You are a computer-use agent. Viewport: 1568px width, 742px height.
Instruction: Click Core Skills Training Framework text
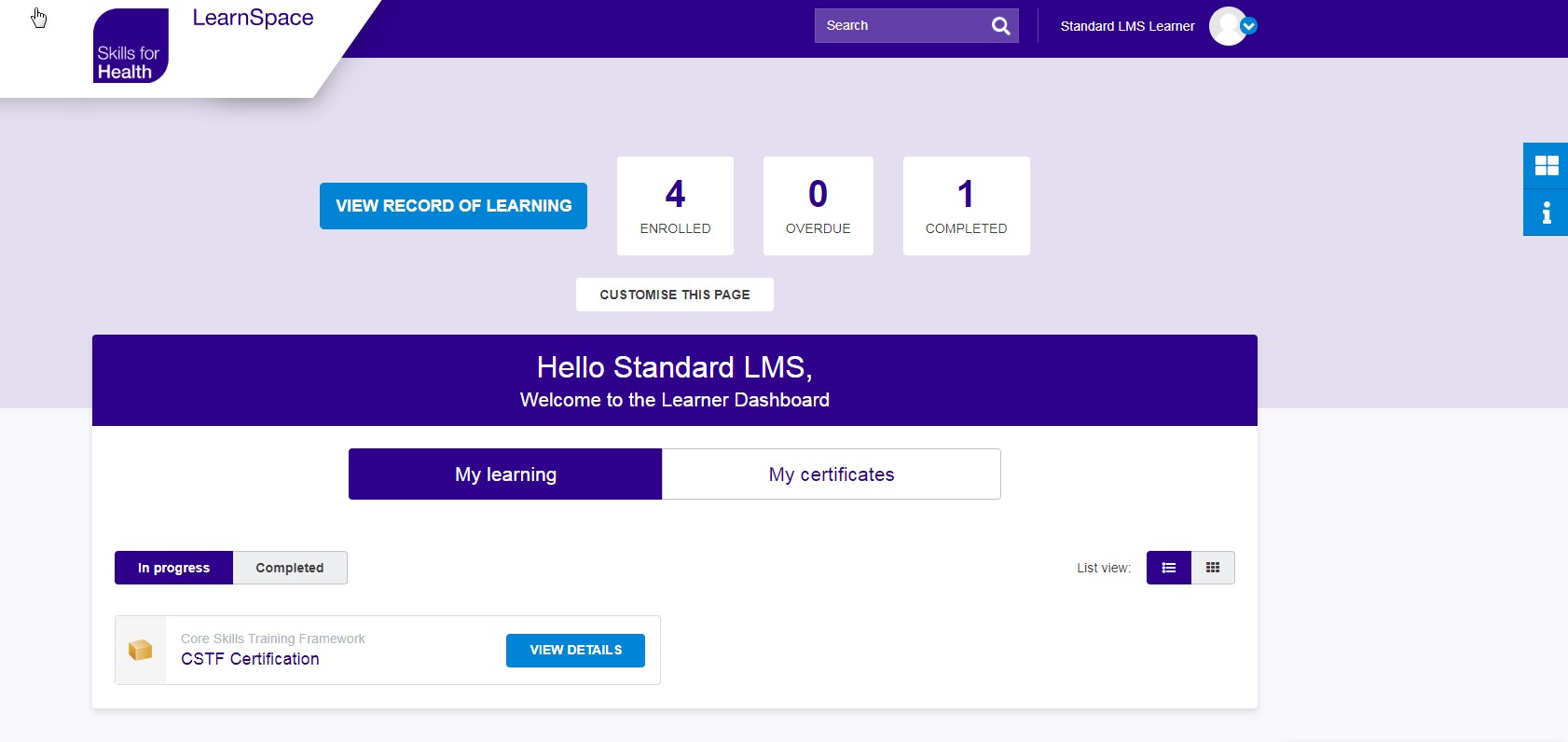[x=273, y=639]
